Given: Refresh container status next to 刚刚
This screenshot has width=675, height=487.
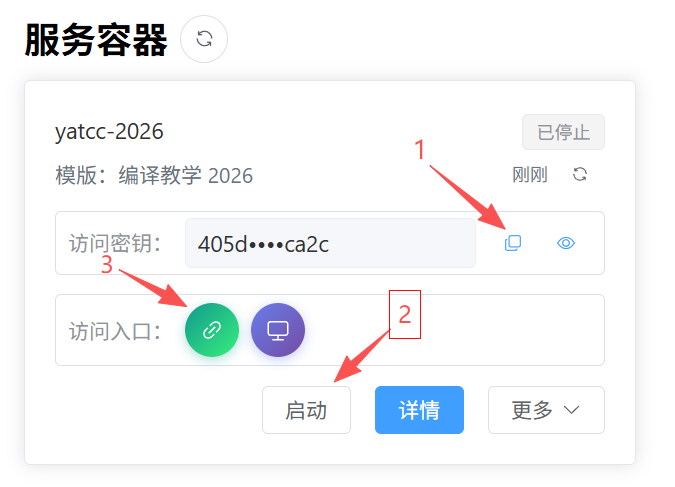Looking at the screenshot, I should pyautogui.click(x=580, y=175).
